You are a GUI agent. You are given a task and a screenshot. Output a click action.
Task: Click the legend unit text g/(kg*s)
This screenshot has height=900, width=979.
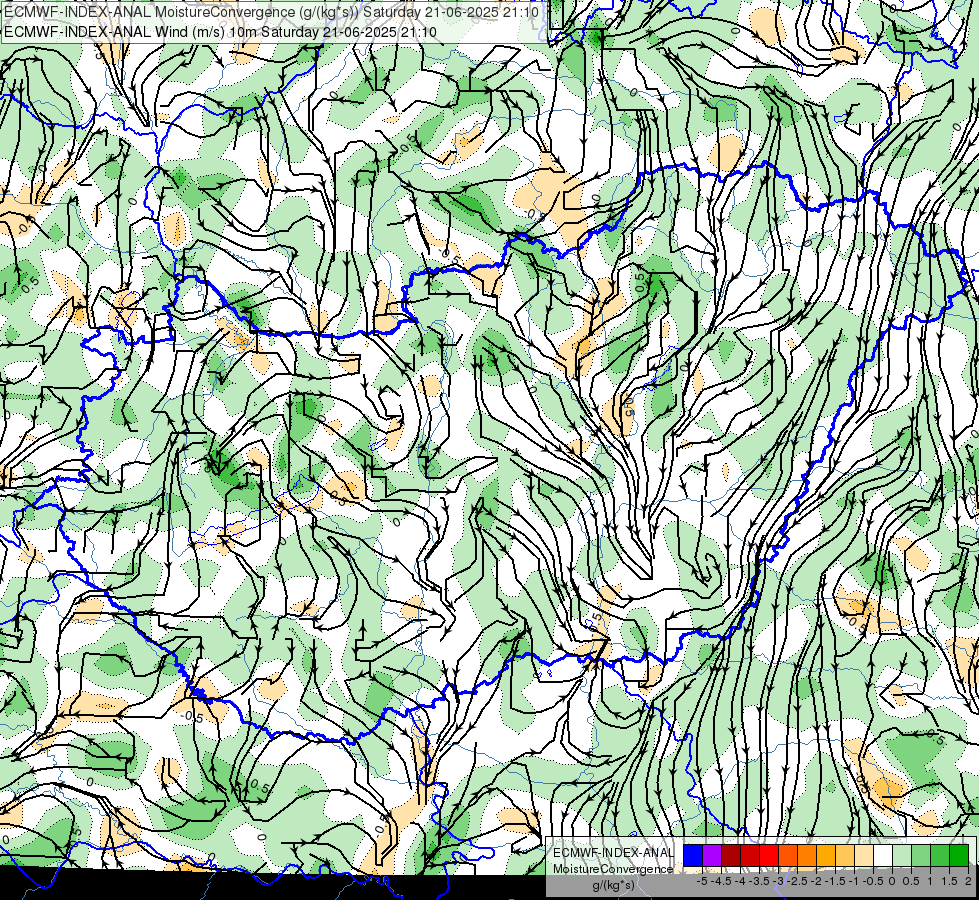point(614,886)
